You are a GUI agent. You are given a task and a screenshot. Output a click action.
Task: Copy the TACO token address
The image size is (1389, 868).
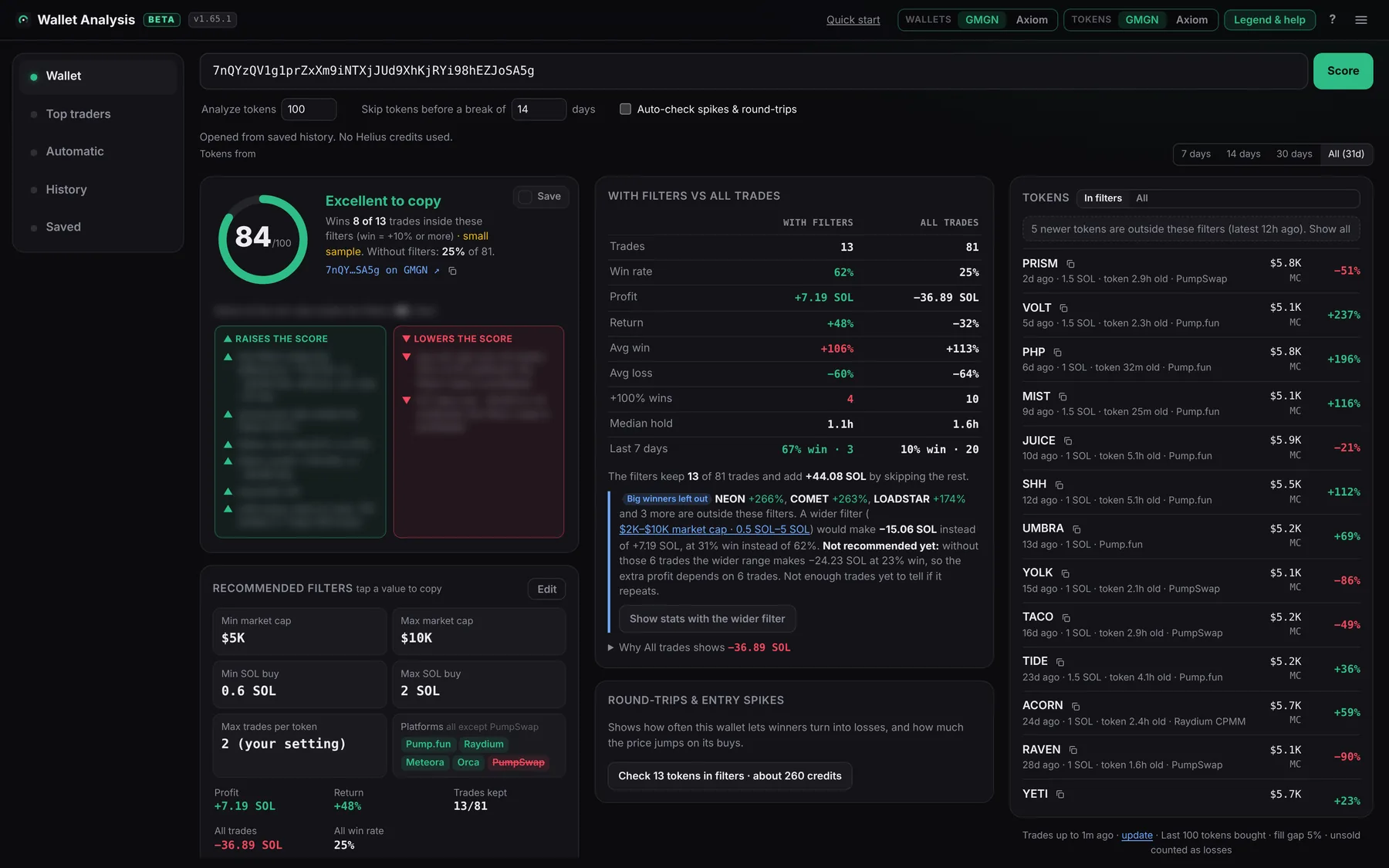coord(1066,618)
